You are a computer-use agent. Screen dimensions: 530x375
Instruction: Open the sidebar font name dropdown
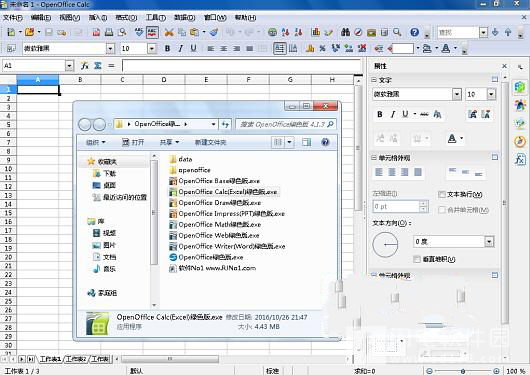point(457,94)
